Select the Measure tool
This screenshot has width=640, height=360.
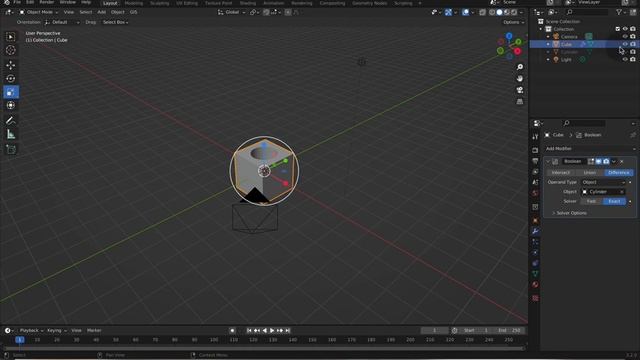click(x=11, y=134)
